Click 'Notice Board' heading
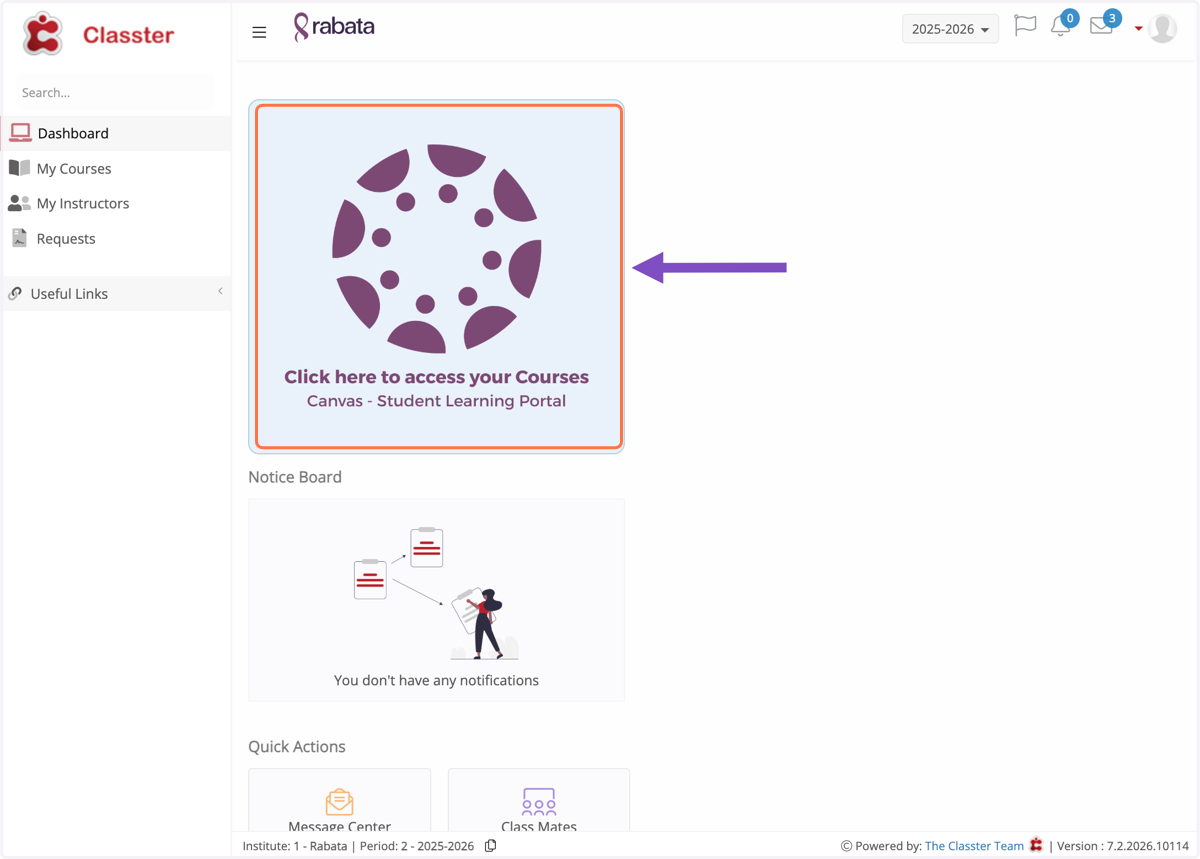Screen dimensions: 1200x859 (295, 477)
